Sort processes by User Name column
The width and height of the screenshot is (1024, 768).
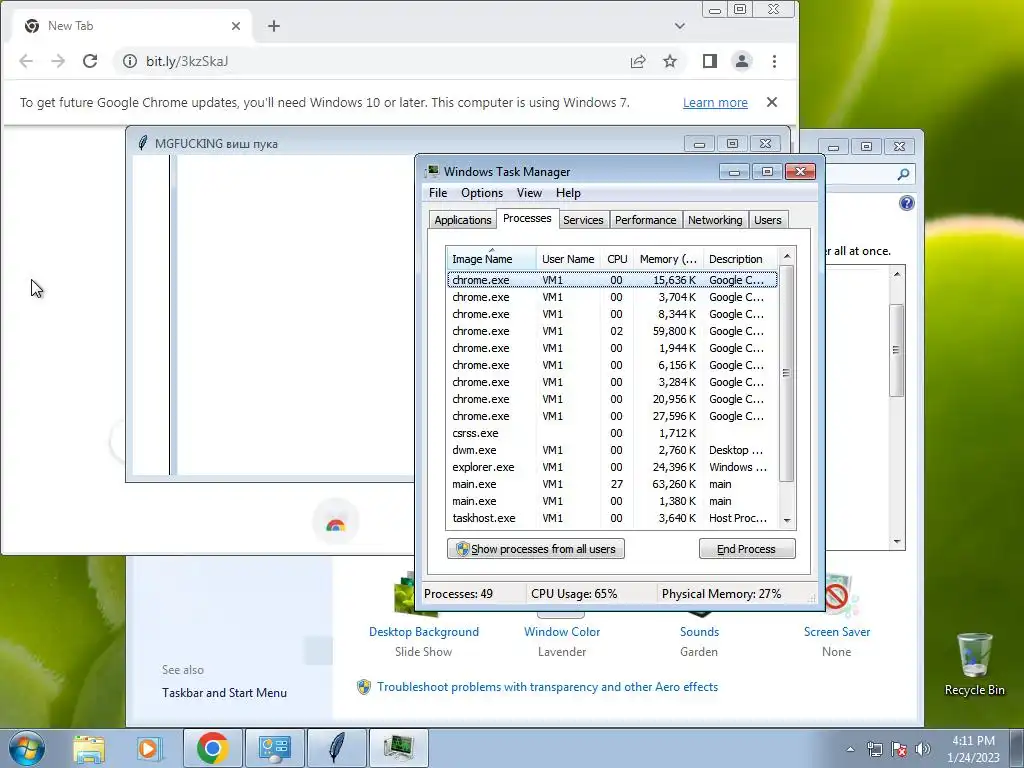pos(568,259)
